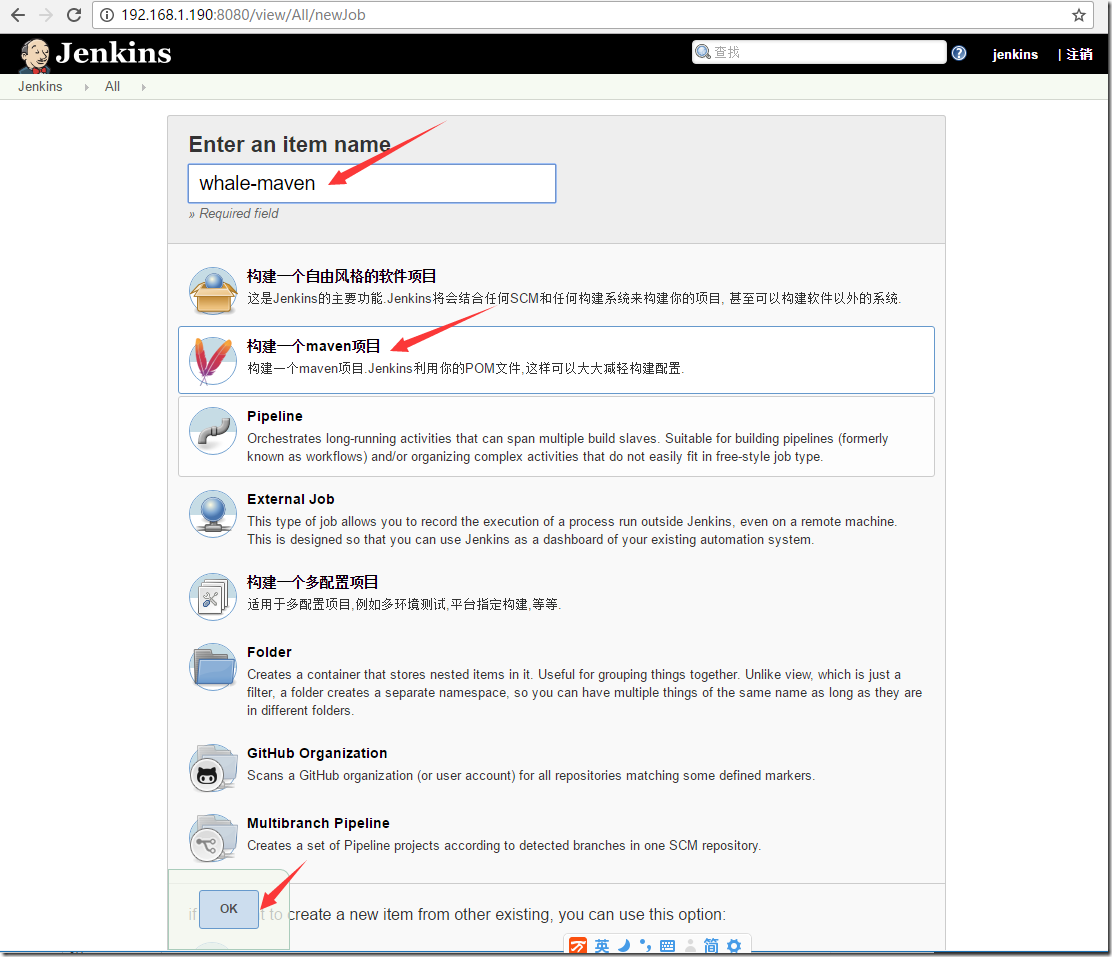Click the URL address bar
This screenshot has height=957, width=1112.
[x=592, y=15]
